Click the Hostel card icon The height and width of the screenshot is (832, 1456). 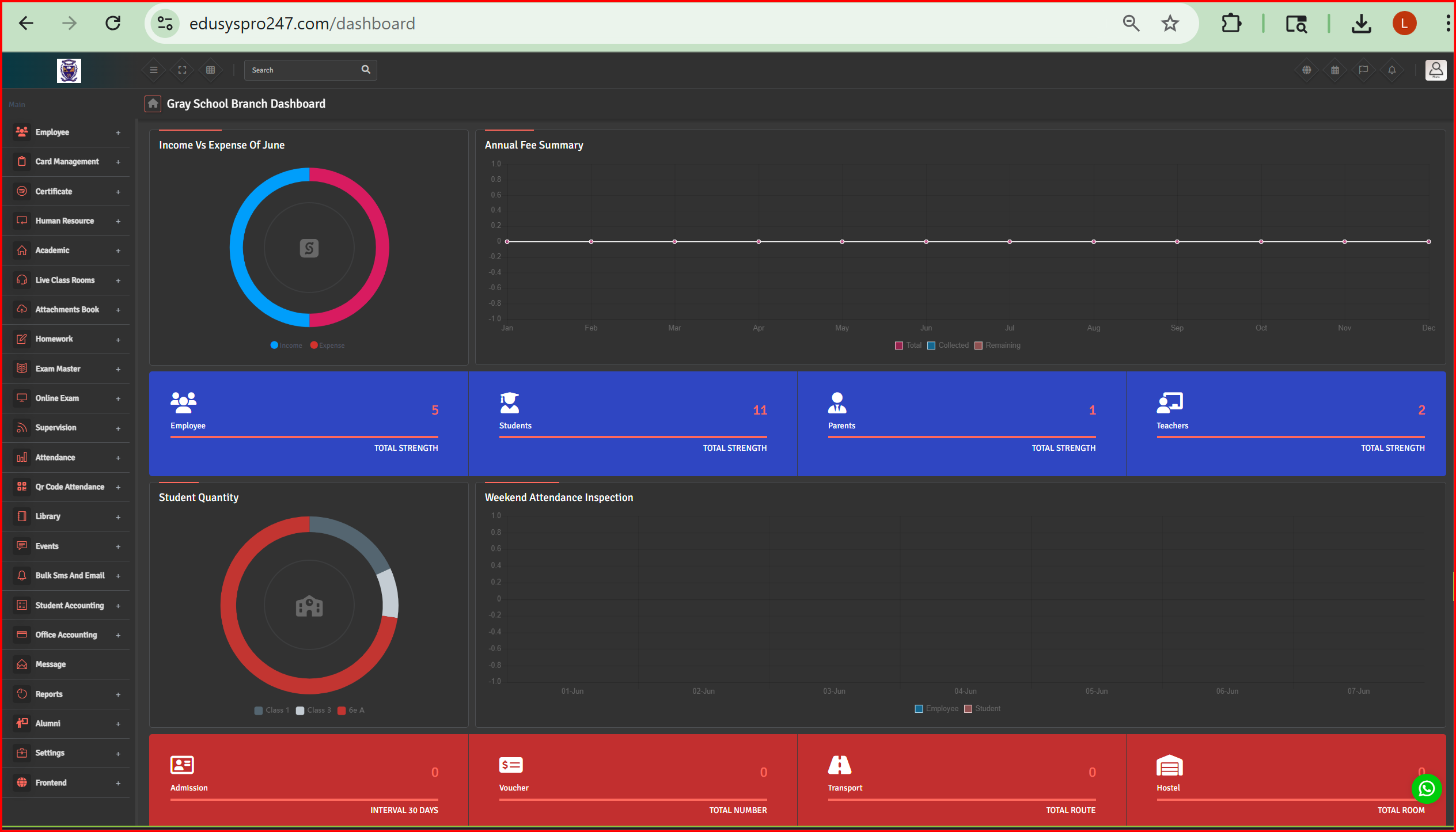click(1170, 765)
